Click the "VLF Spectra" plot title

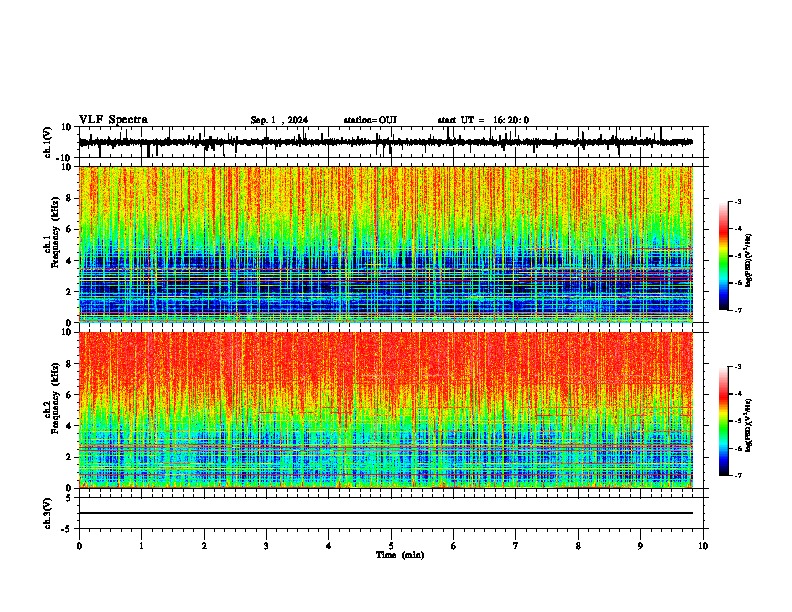113,120
